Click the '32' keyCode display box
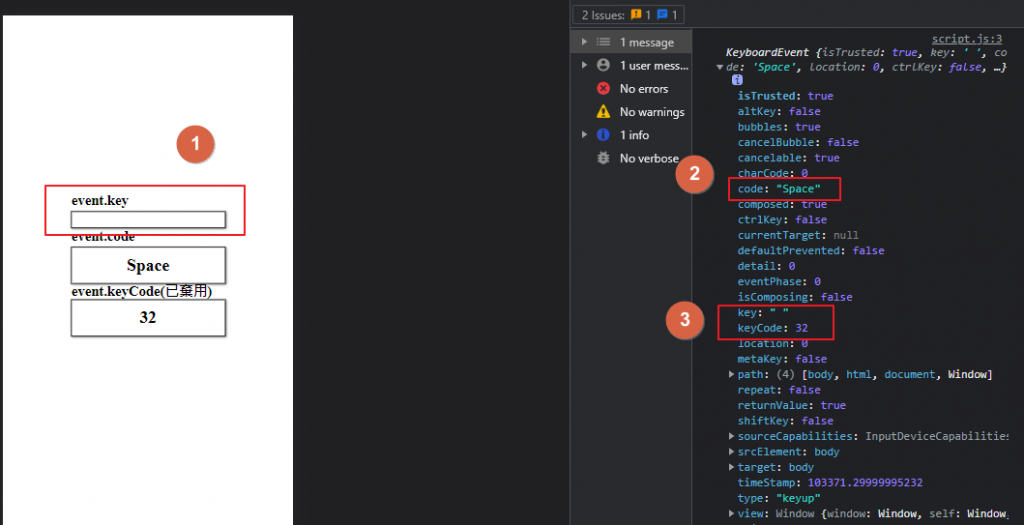 (148, 318)
